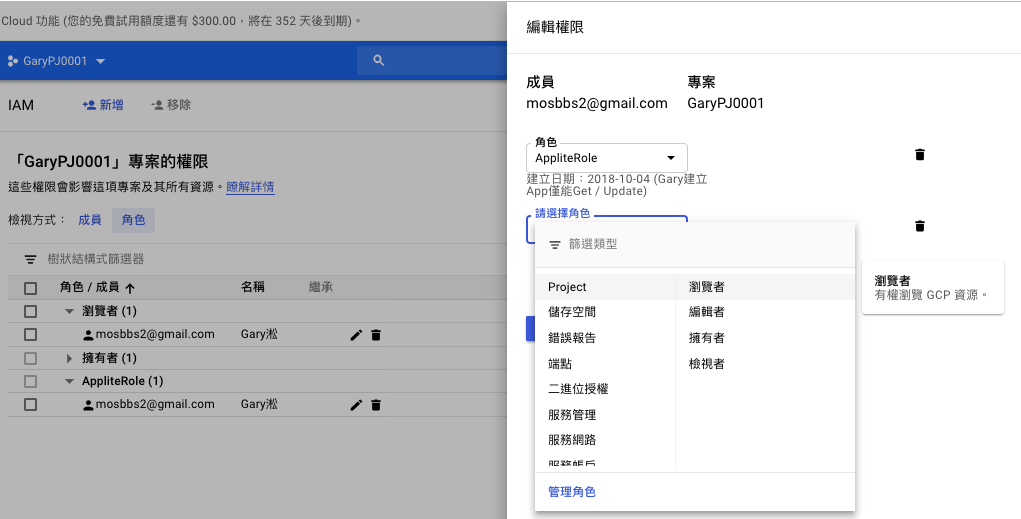Select the 端點 category
Viewport: 1021px width, 519px height.
pyautogui.click(x=605, y=364)
